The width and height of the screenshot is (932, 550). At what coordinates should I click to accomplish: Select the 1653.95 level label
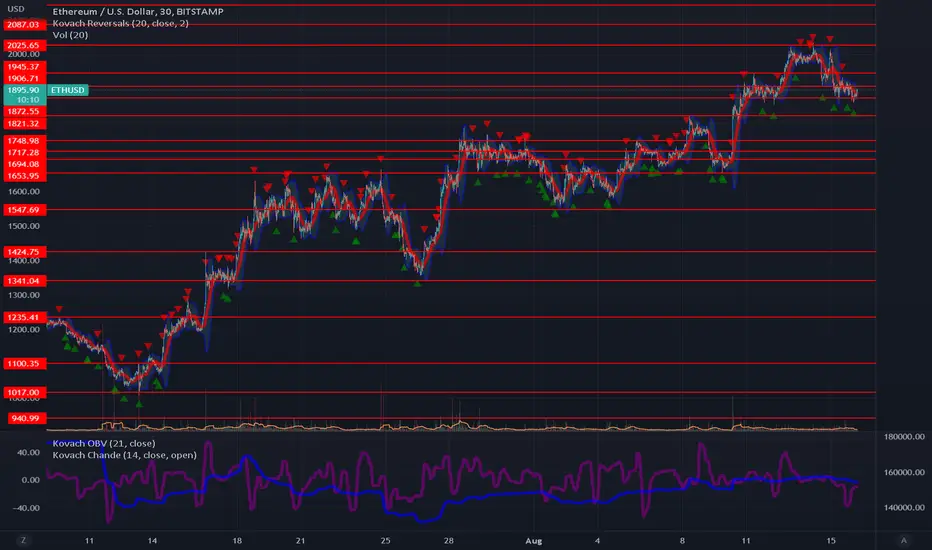pyautogui.click(x=24, y=176)
